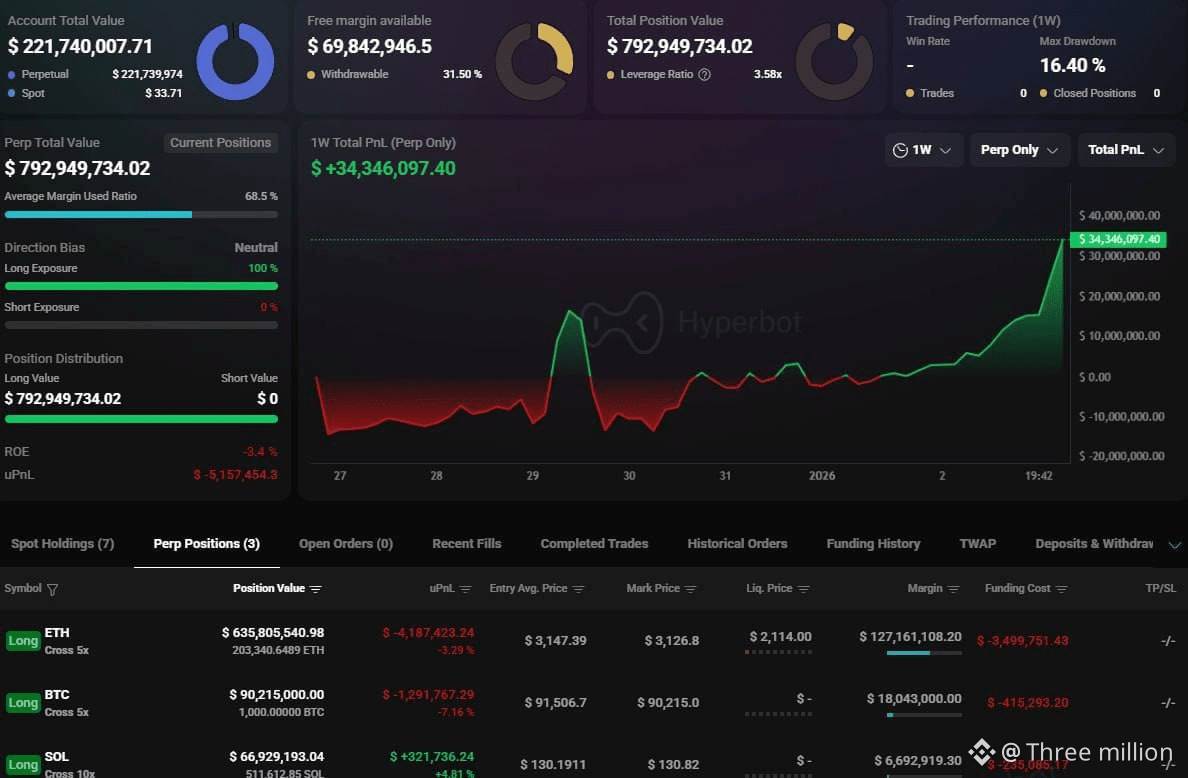
Task: Click the Leverage Ratio help icon
Action: point(705,74)
